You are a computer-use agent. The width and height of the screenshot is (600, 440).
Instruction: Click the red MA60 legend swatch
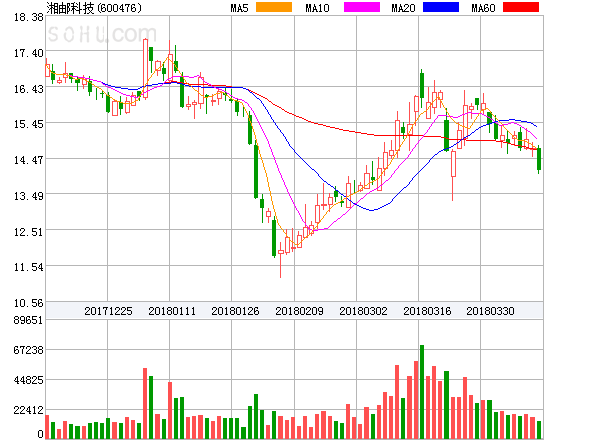pos(521,7)
